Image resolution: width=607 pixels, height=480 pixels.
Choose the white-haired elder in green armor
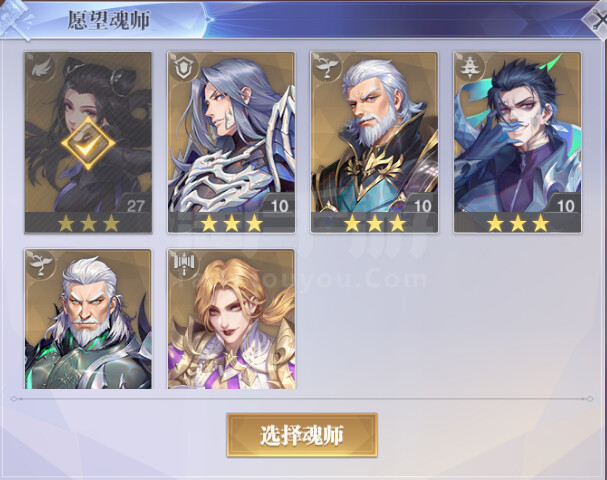(x=88, y=319)
